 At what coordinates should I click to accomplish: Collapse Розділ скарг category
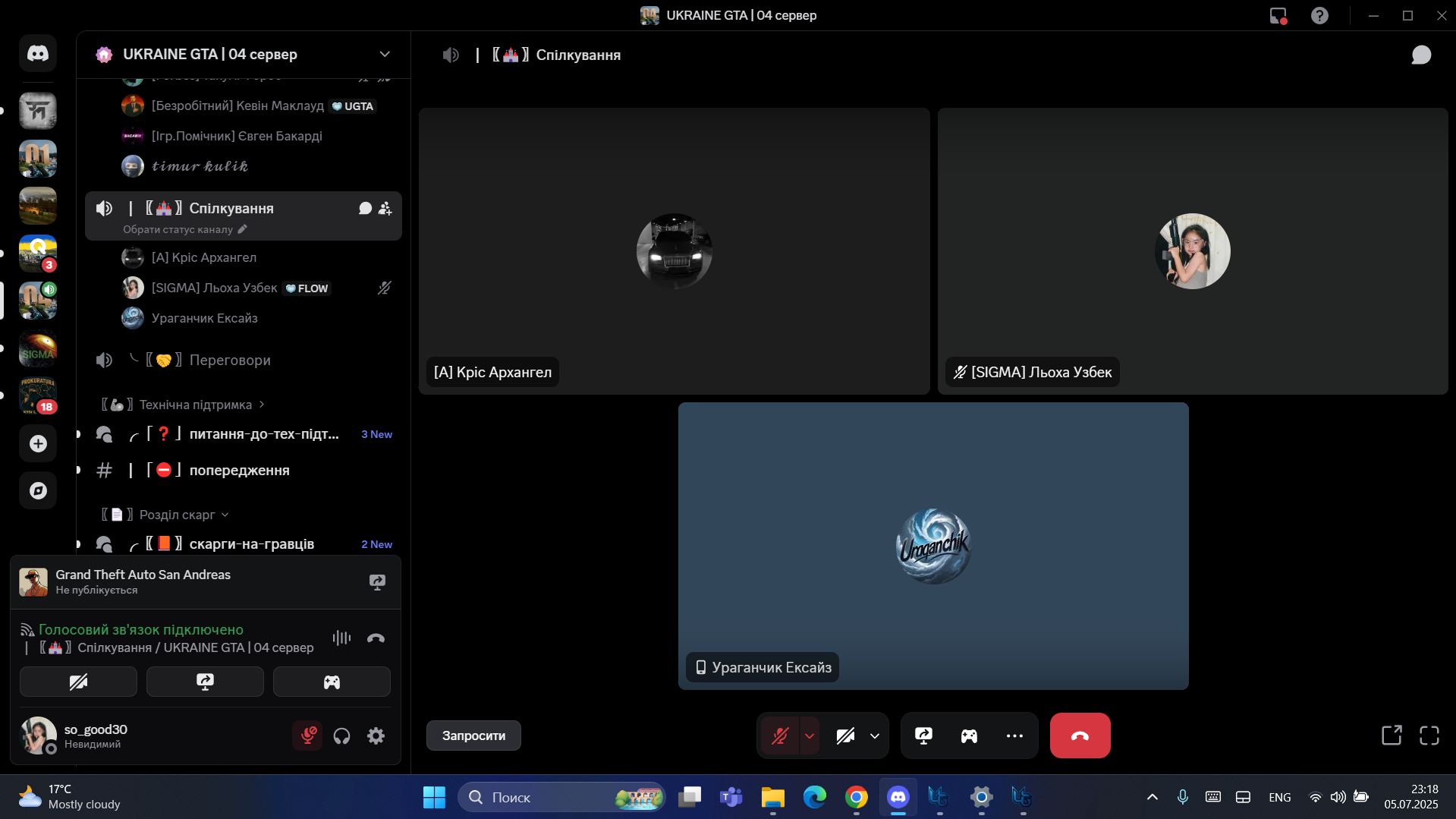165,515
